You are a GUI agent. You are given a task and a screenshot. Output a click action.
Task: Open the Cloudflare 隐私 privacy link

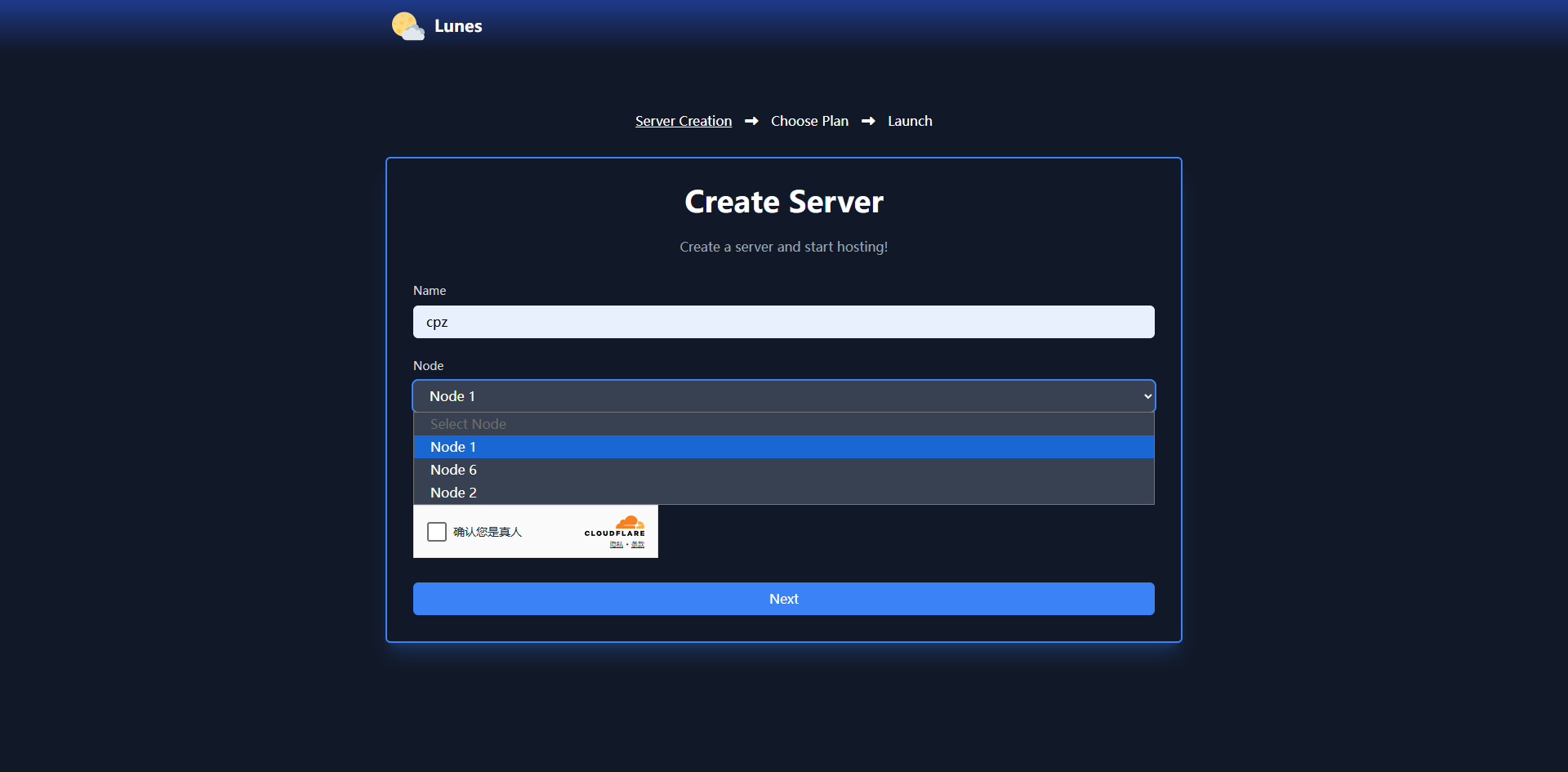tap(616, 545)
